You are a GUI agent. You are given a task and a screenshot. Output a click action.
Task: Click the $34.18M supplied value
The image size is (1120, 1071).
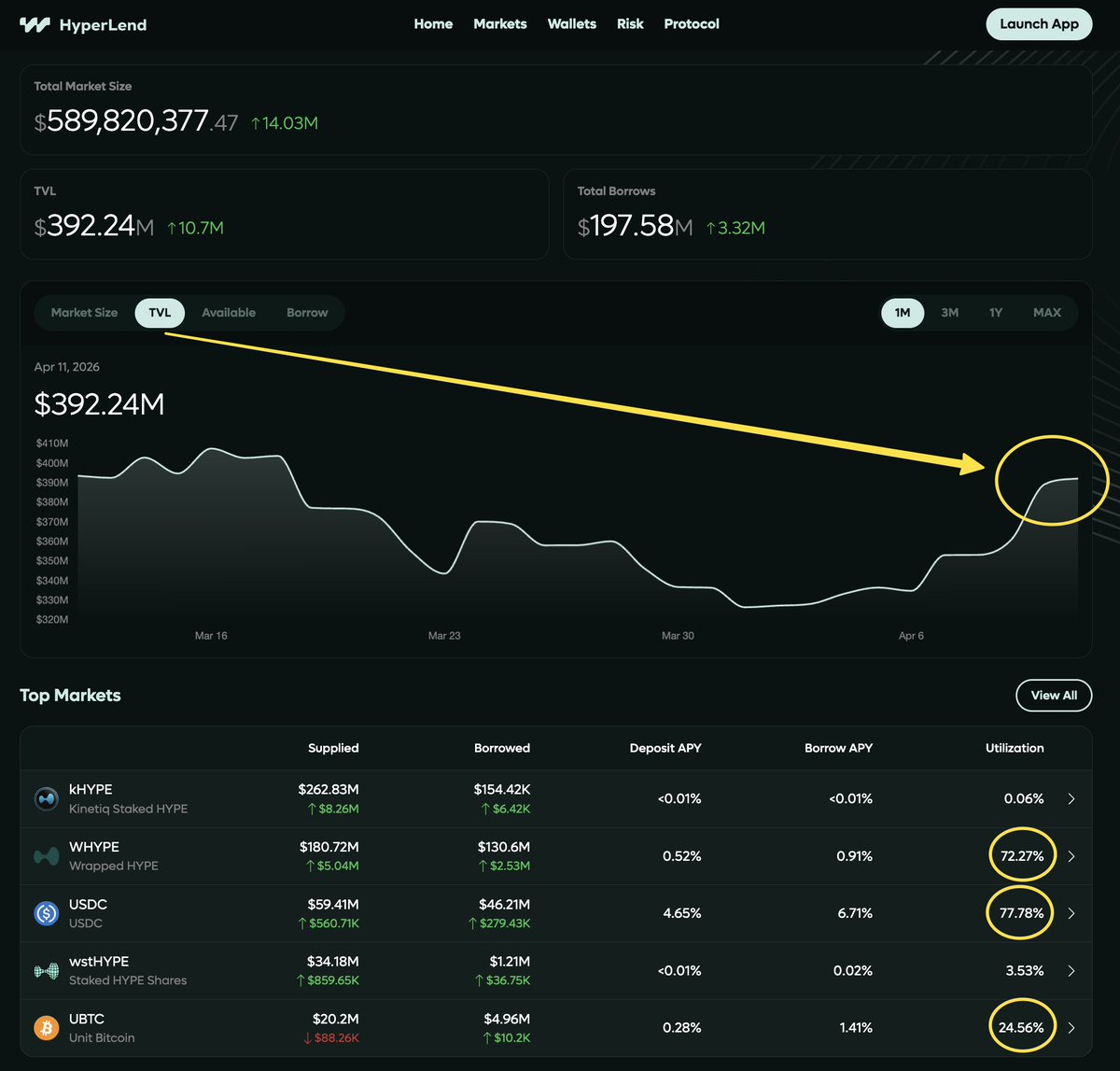click(333, 962)
